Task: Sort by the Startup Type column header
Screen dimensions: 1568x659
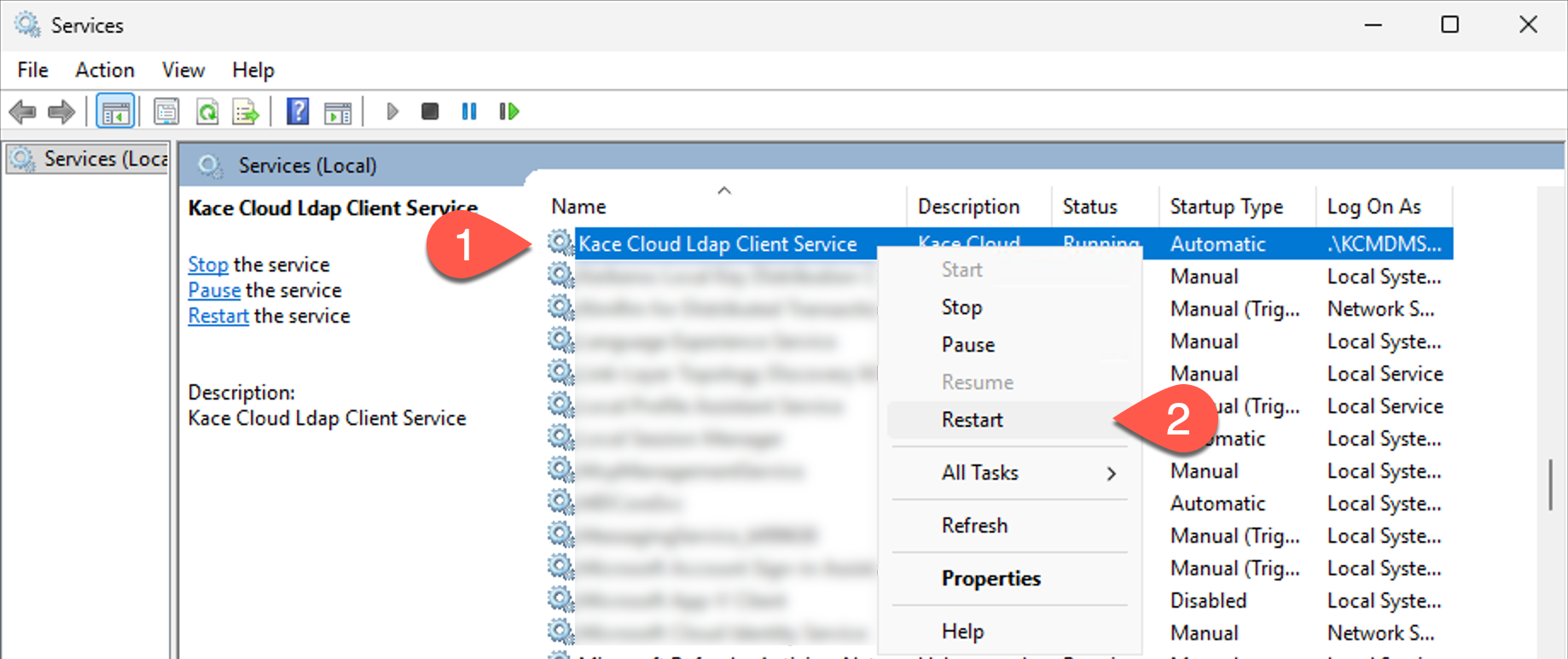Action: tap(1237, 207)
